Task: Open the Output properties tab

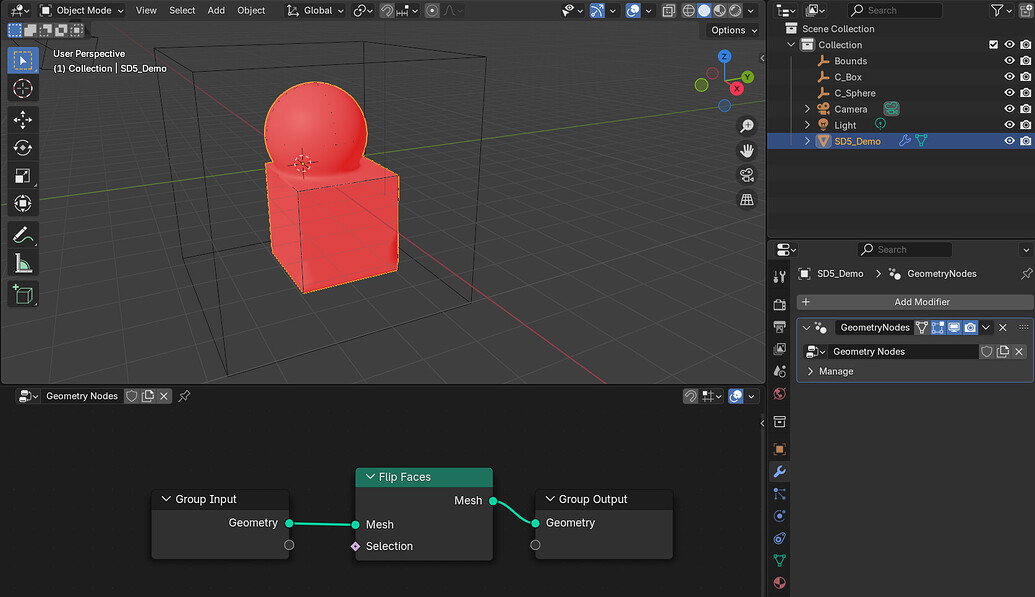Action: point(780,327)
